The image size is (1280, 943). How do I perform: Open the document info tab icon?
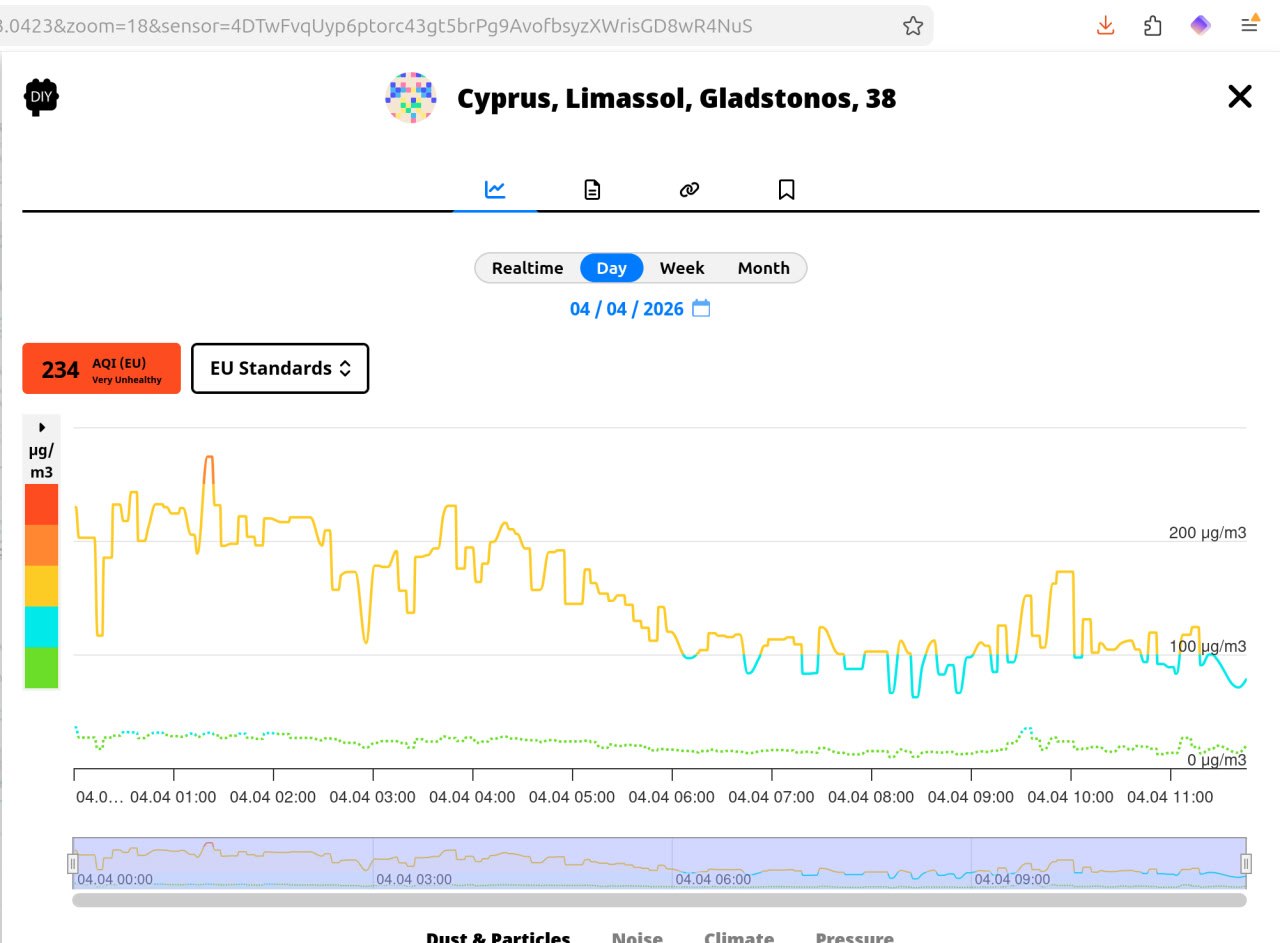coord(592,189)
